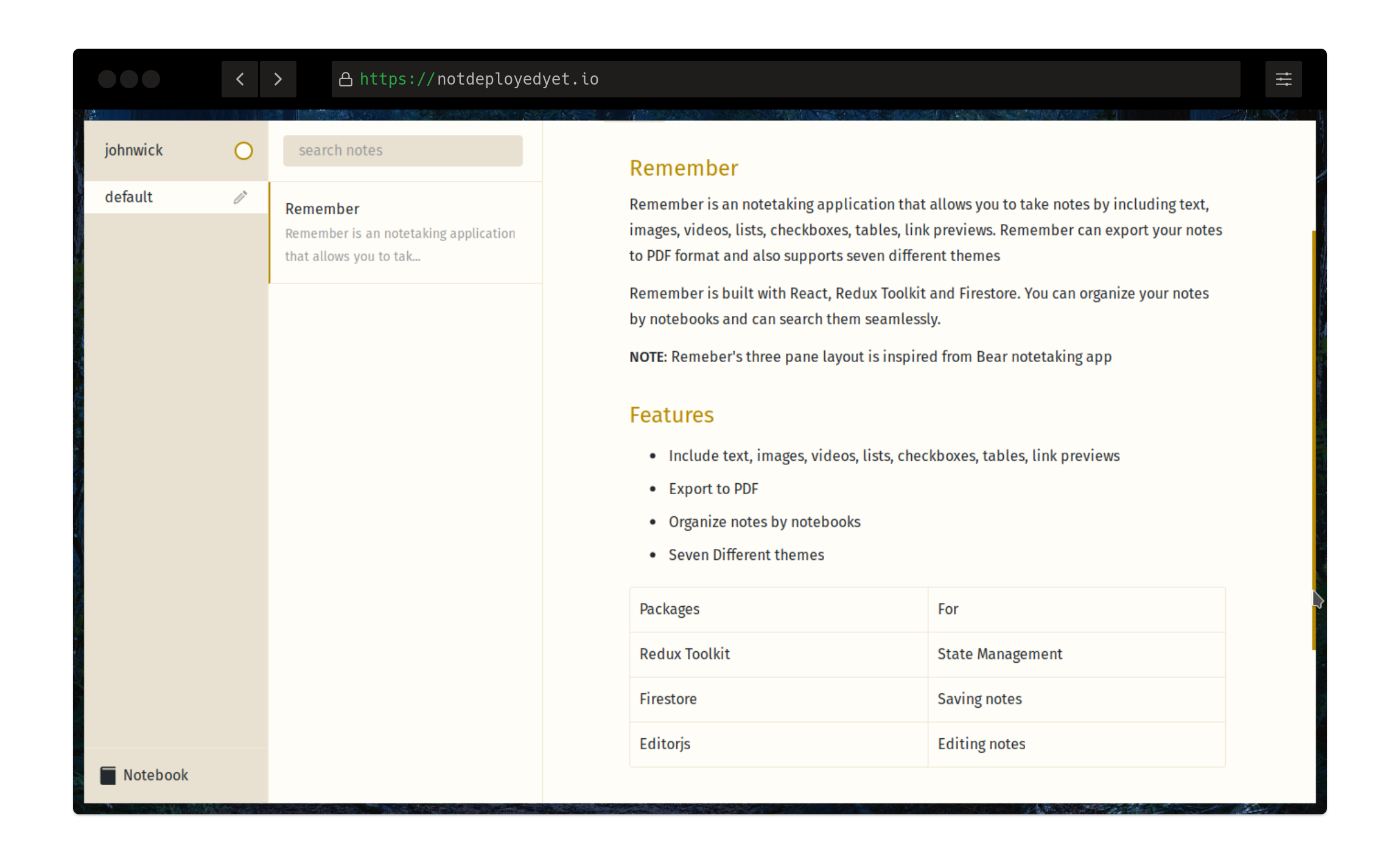This screenshot has height=863, width=1400.
Task: Click the Notebook book icon at bottom
Action: coord(108,775)
